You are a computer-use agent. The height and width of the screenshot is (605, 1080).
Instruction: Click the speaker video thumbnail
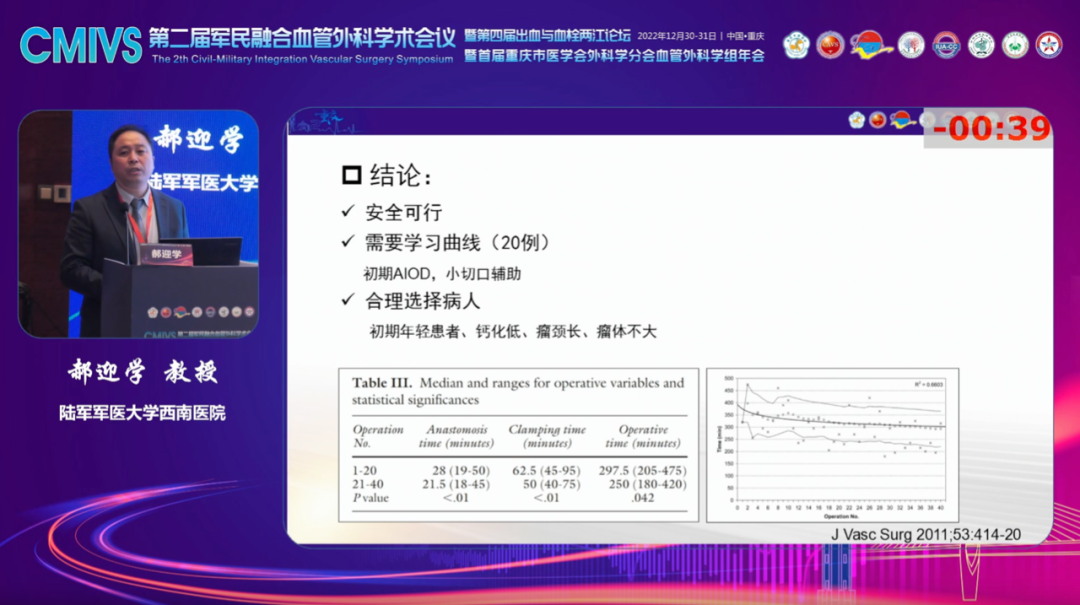pyautogui.click(x=138, y=223)
